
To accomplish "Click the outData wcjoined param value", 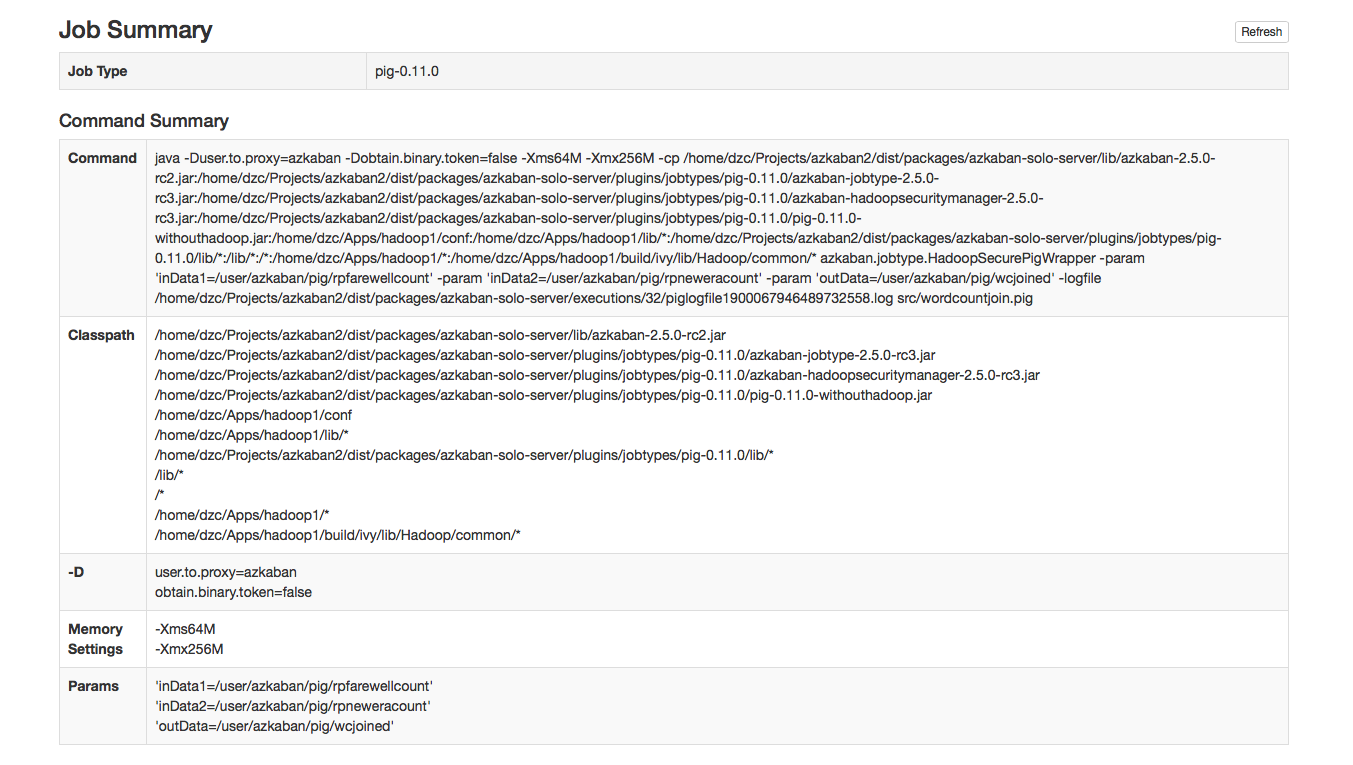I will tap(274, 726).
